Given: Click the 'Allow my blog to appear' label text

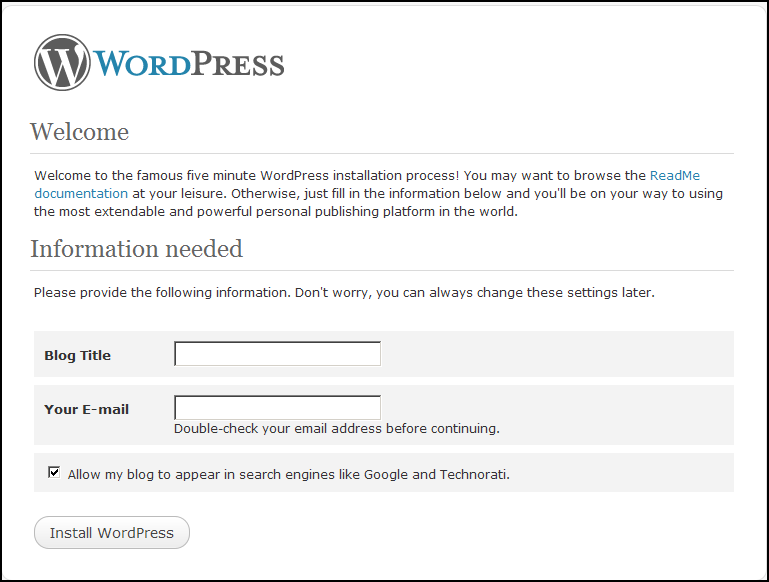Looking at the screenshot, I should pos(289,475).
